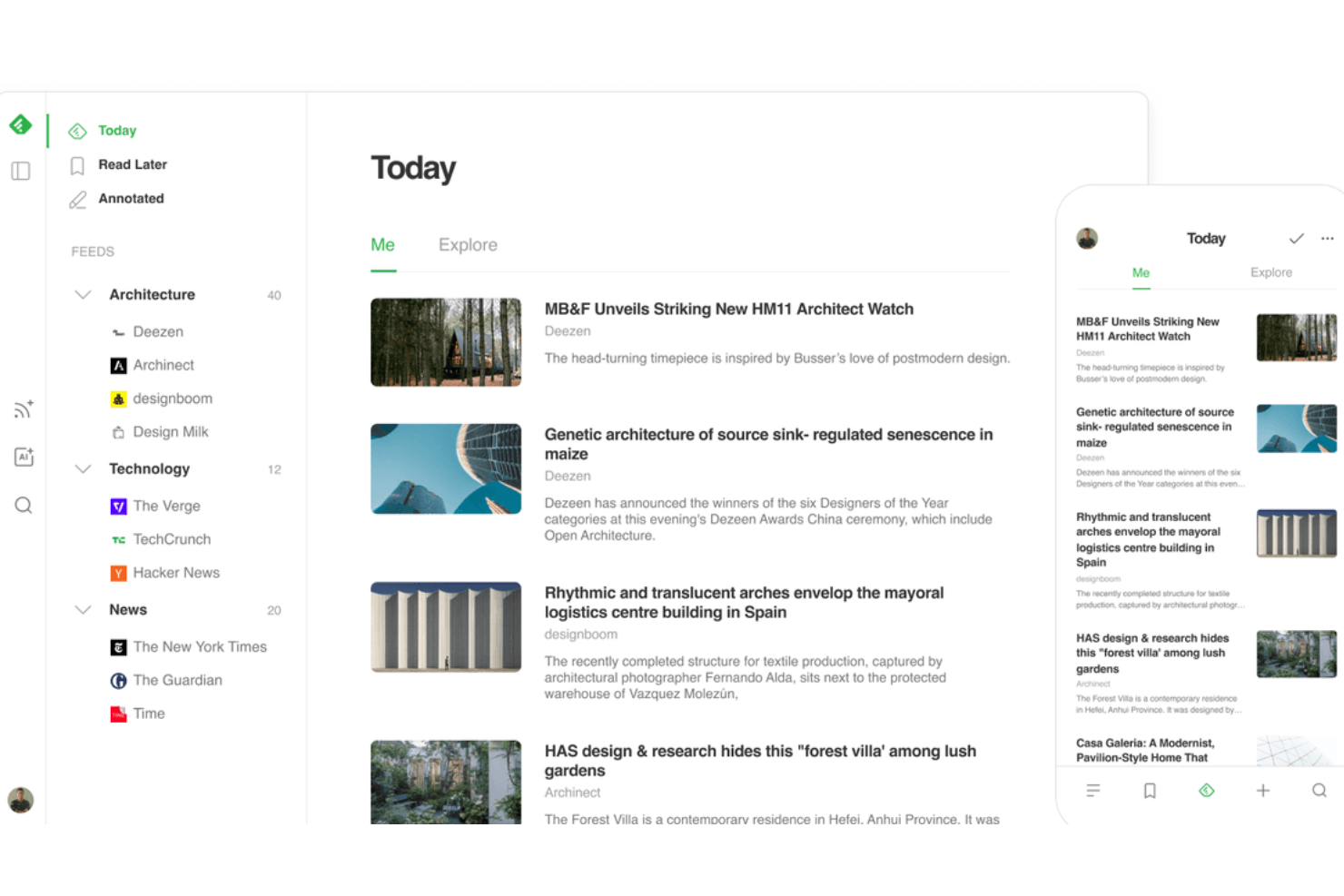
Task: Open HAS design forest villa article
Action: 760,761
